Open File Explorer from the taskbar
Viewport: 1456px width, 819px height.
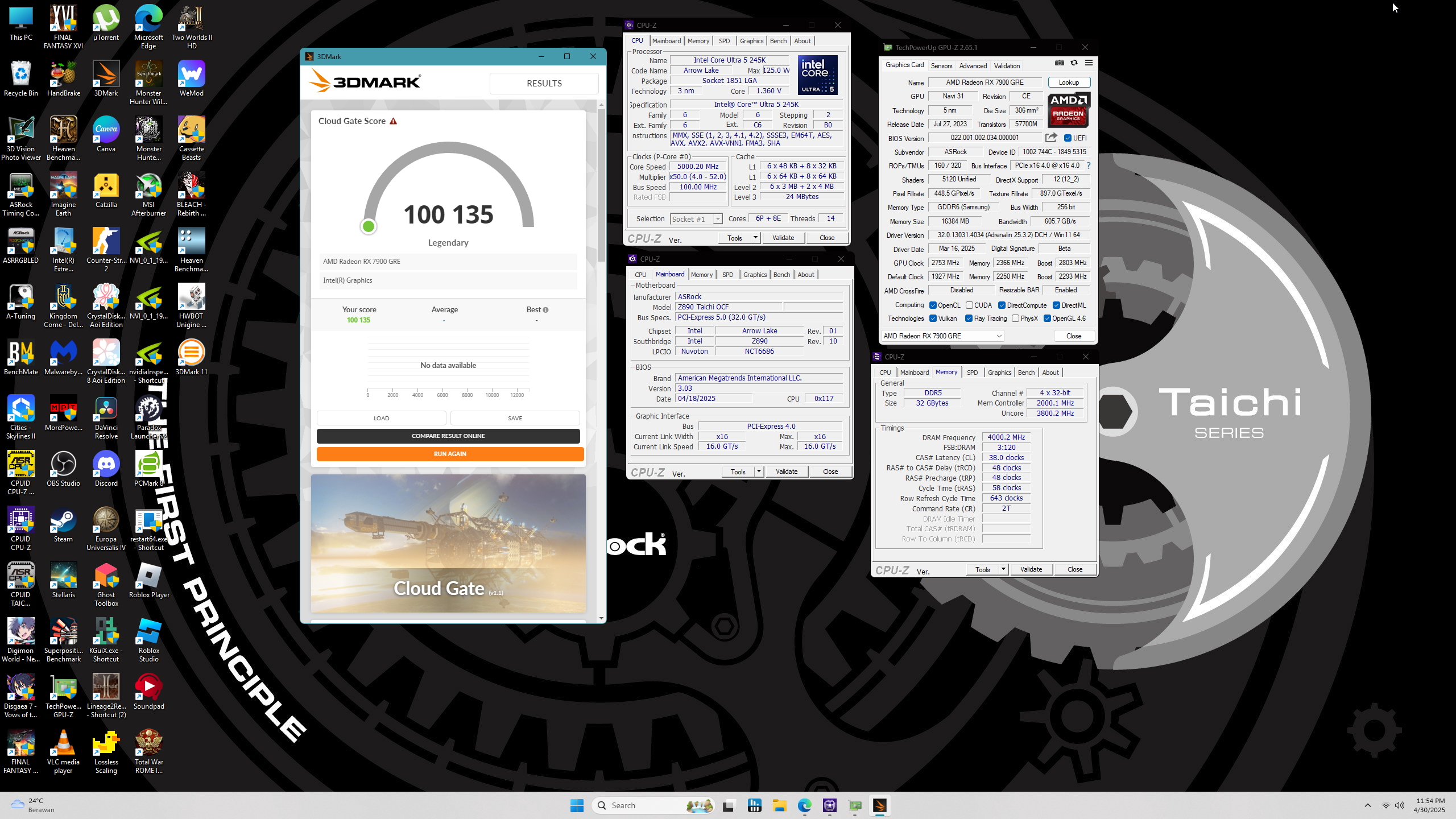pos(779,805)
